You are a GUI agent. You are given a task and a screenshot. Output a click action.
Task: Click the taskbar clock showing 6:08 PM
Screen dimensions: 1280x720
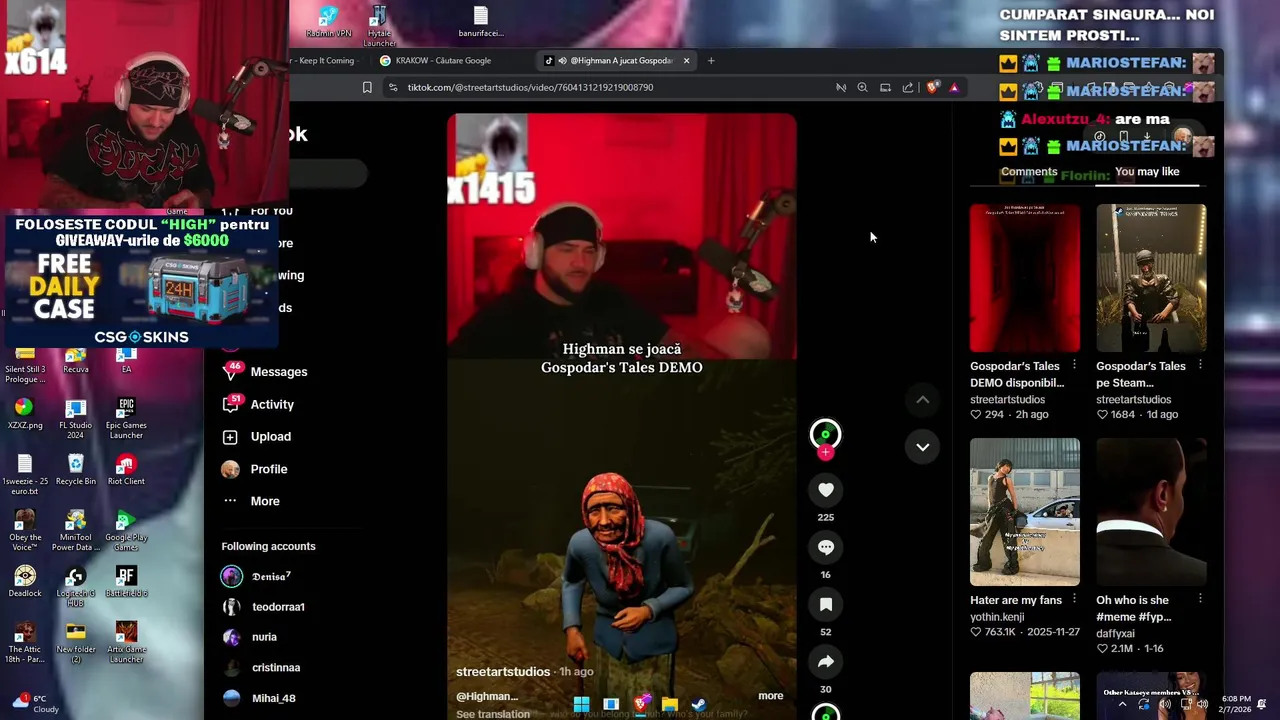click(x=1236, y=704)
